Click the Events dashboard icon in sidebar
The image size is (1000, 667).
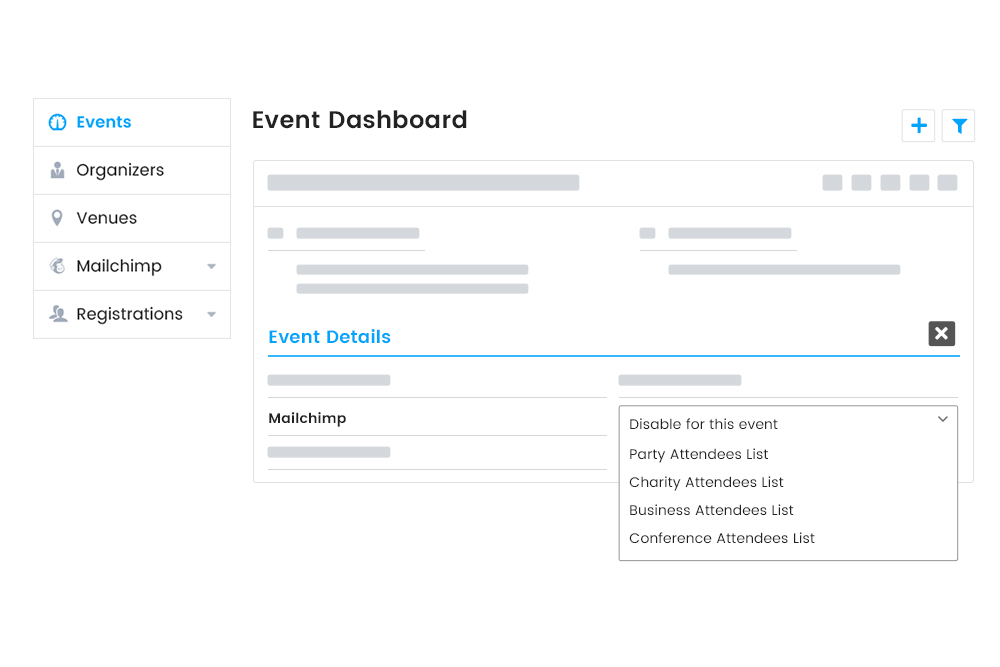[x=57, y=123]
